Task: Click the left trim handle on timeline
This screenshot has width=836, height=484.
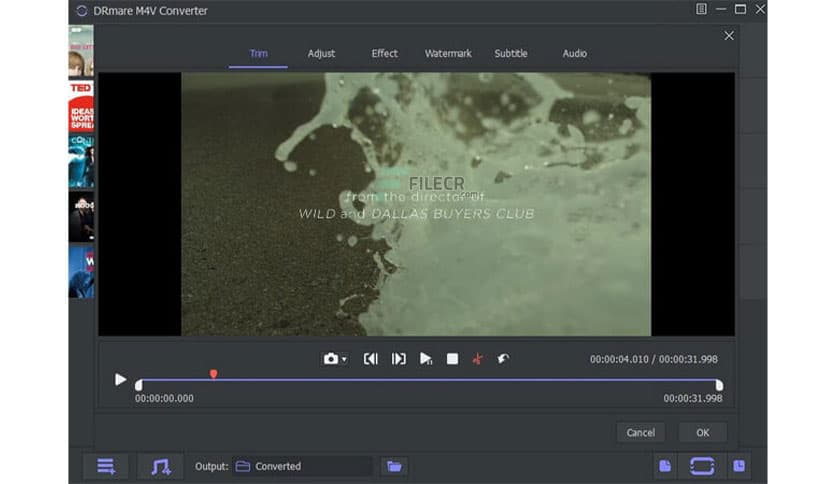Action: pos(139,384)
